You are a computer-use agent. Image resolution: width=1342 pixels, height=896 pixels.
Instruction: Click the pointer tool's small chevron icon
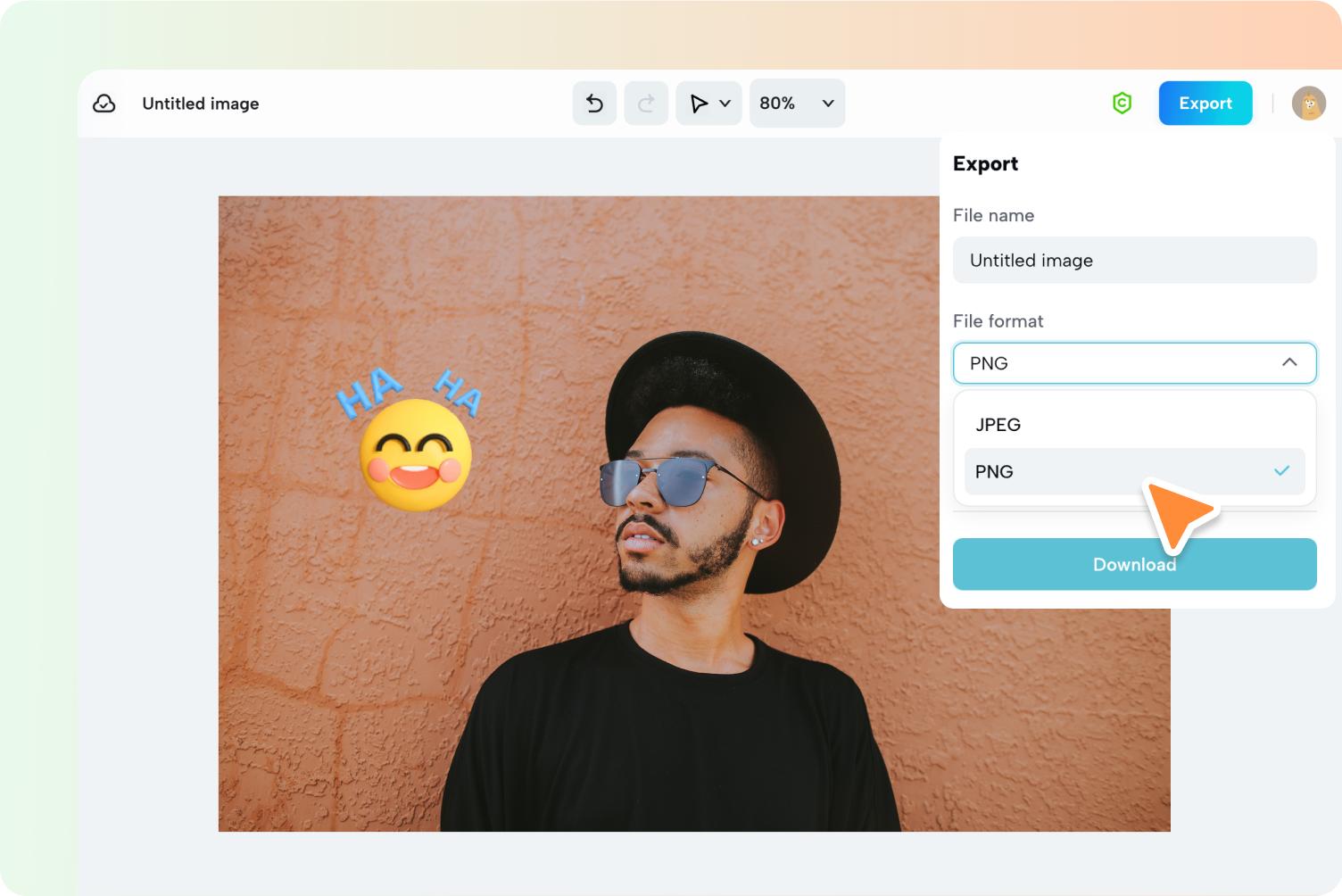click(x=725, y=103)
